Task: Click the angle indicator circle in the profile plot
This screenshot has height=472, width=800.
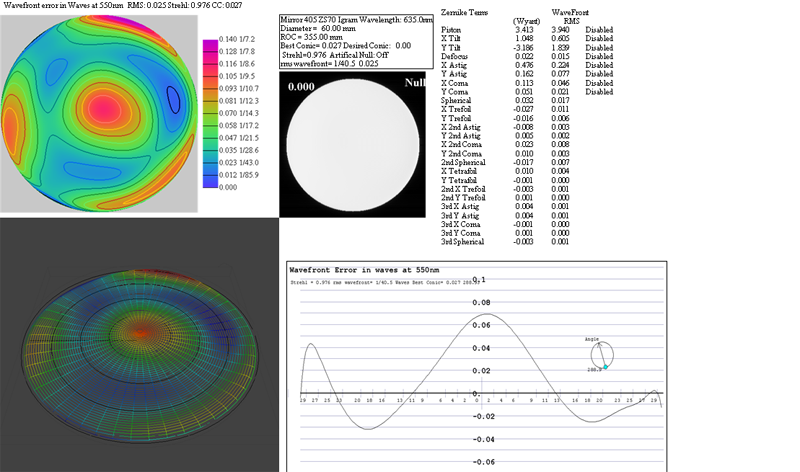Action: click(602, 355)
